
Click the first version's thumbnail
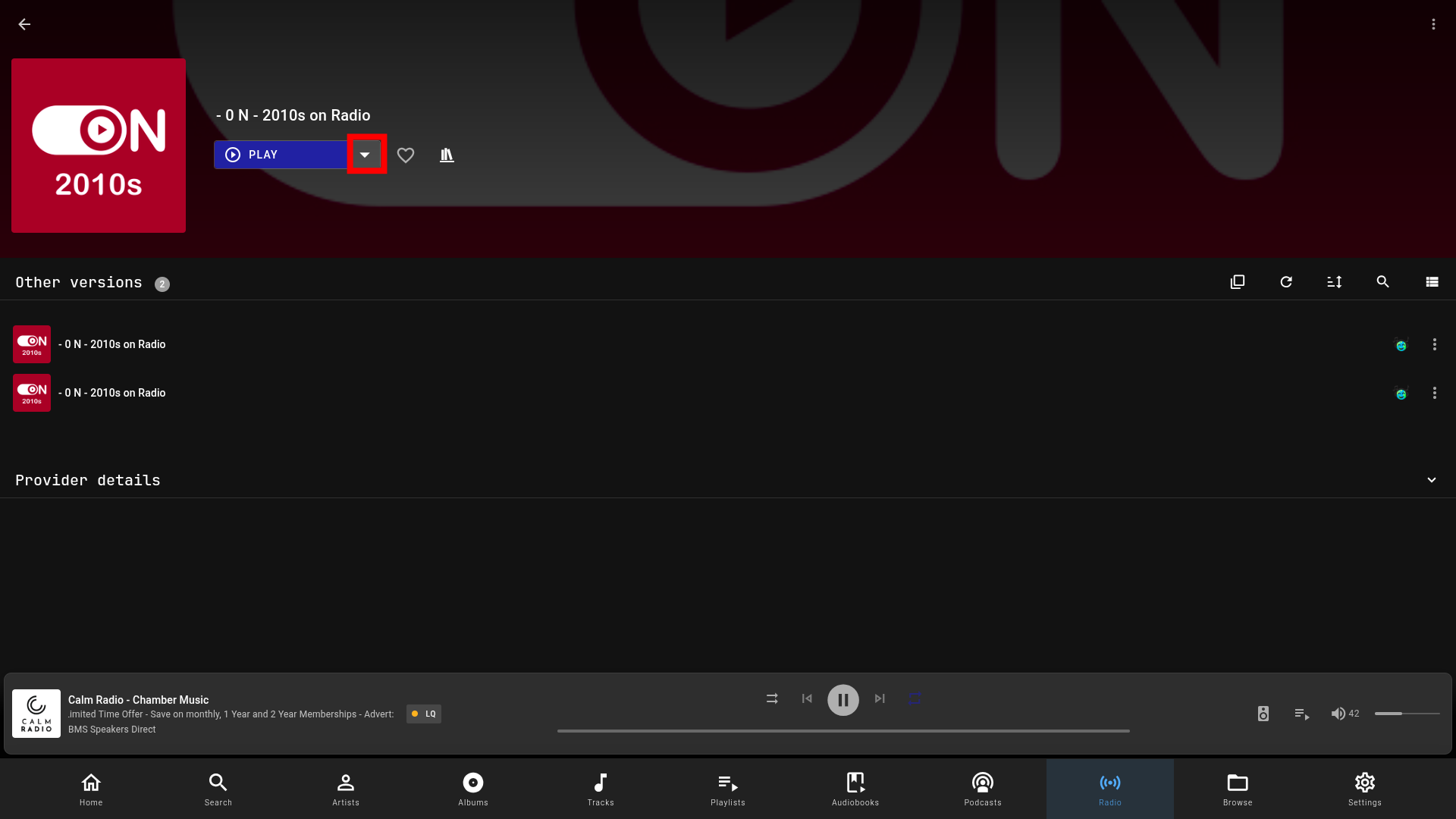pyautogui.click(x=32, y=344)
